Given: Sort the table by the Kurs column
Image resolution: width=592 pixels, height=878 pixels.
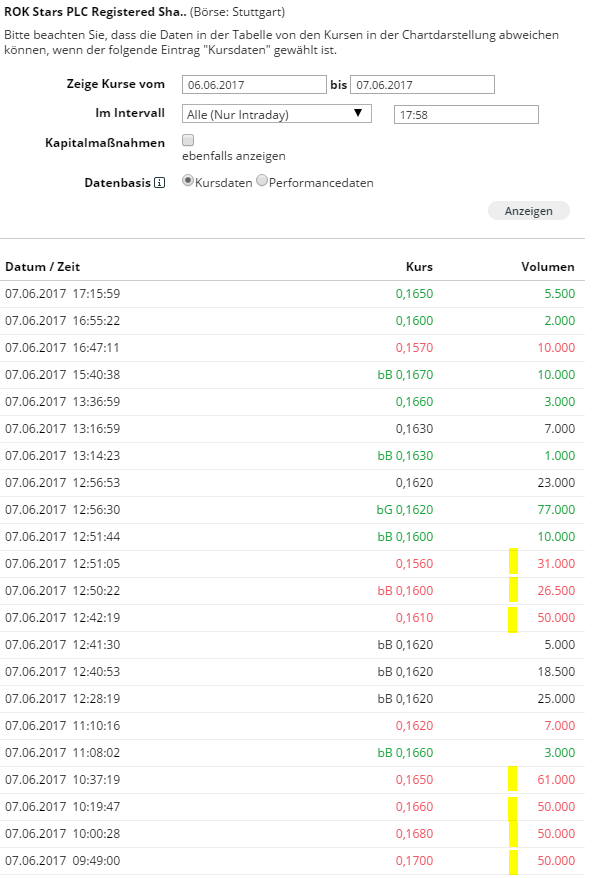Looking at the screenshot, I should 418,267.
